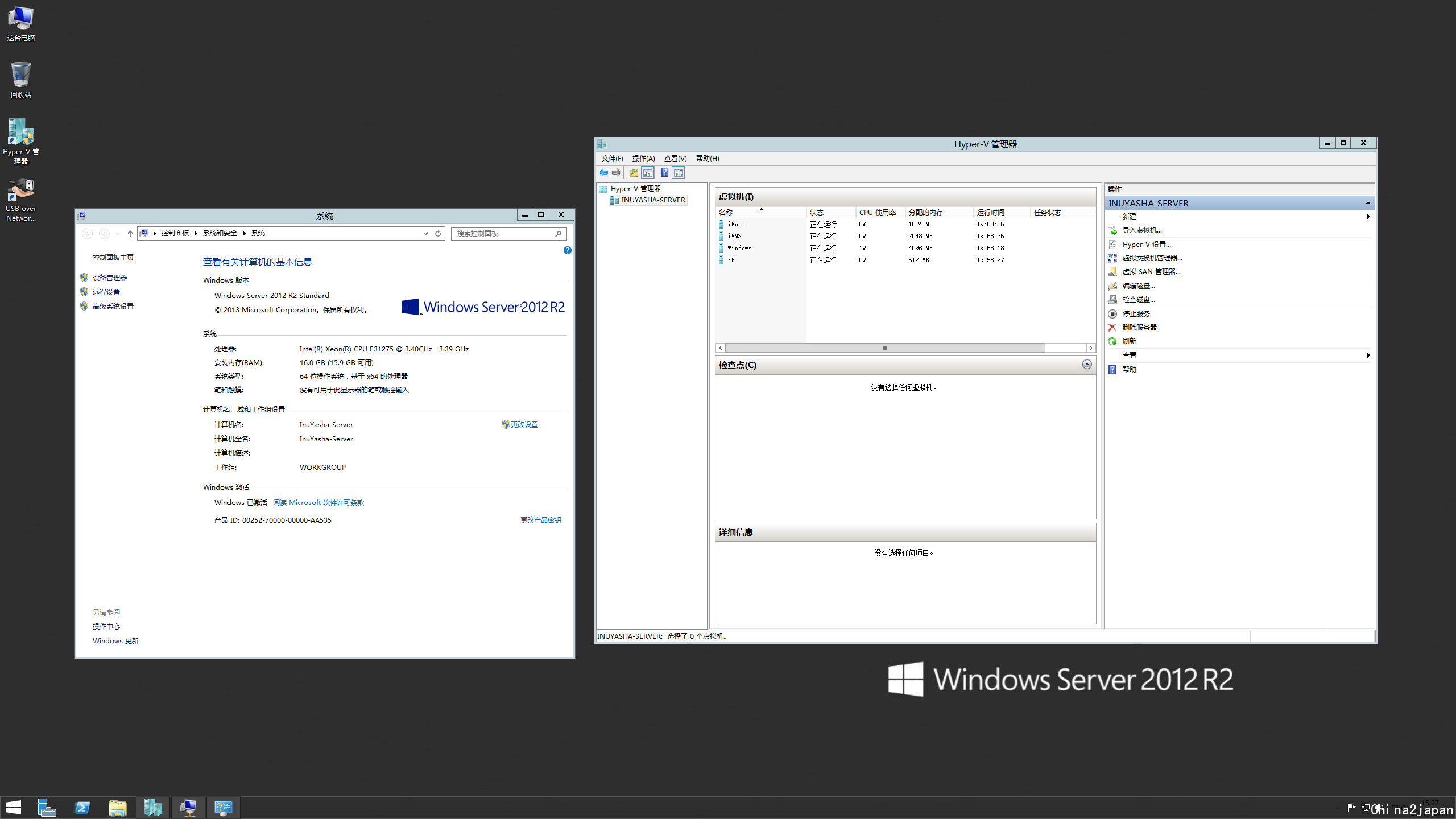Click the 删除服务器 action

pos(1139,327)
